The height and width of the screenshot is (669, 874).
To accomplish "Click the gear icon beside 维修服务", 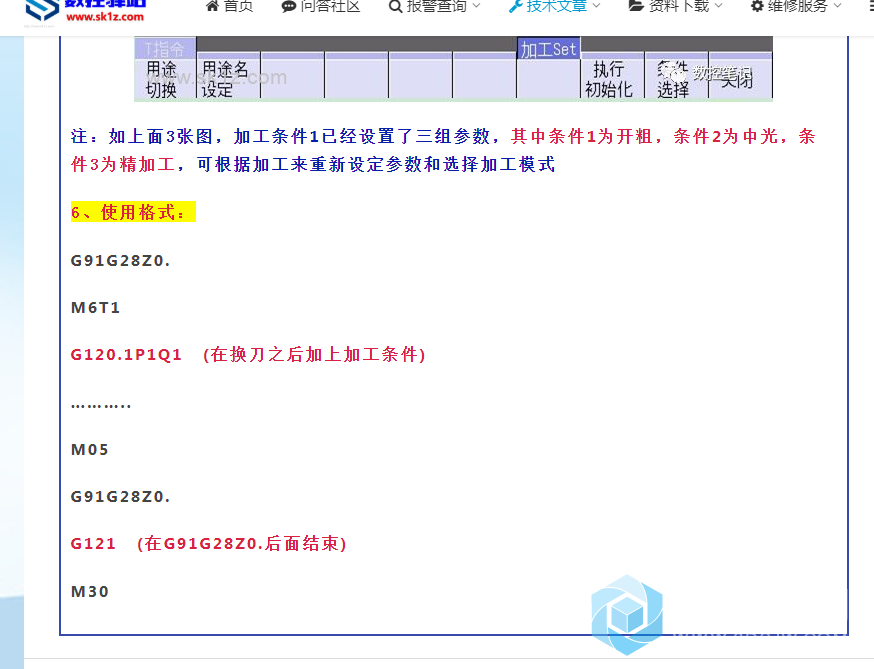I will (757, 6).
